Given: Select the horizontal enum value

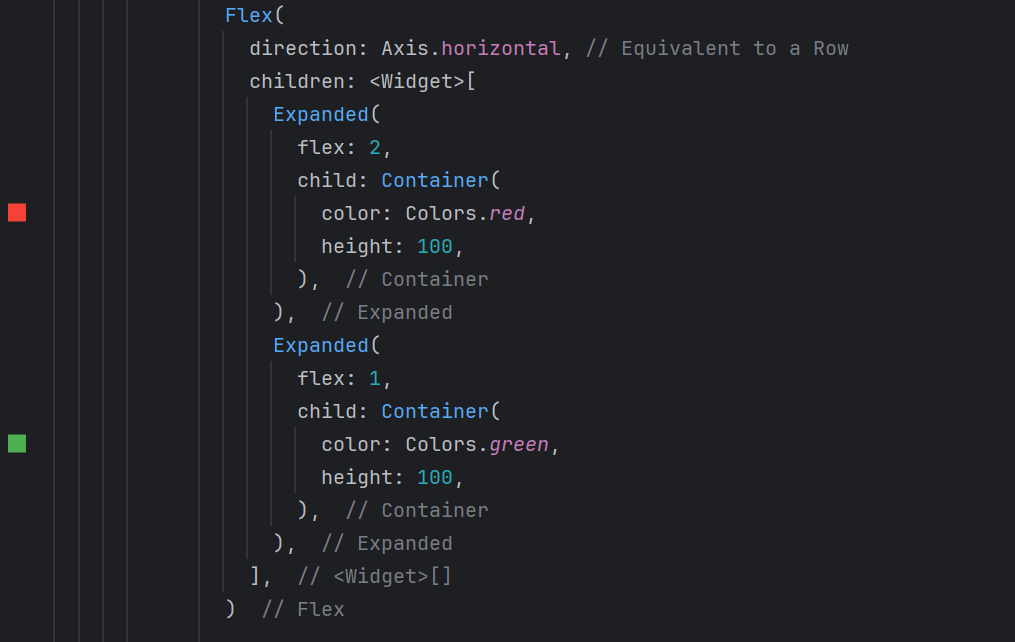Looking at the screenshot, I should click(501, 49).
